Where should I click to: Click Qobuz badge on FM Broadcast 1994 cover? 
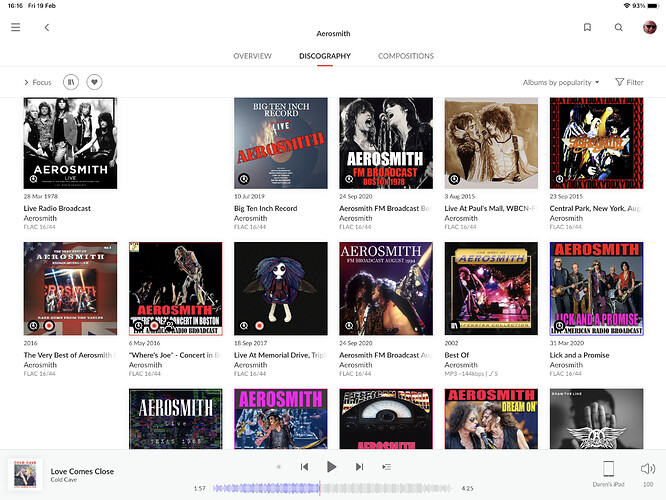pos(349,326)
